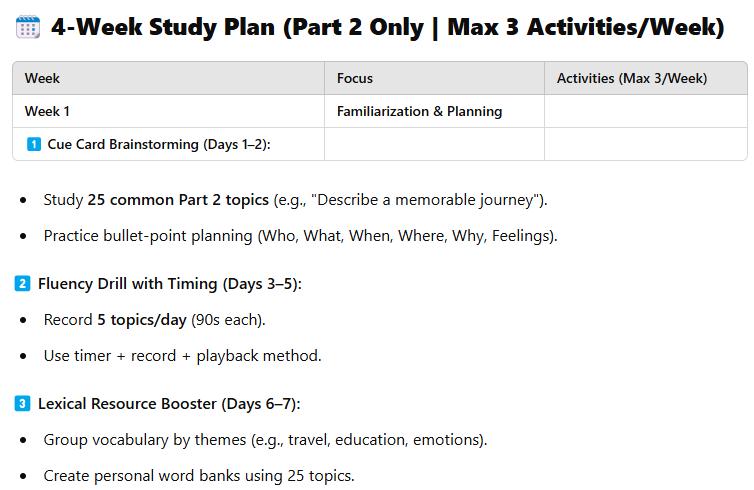Click the bold text 25 common Part 2 topics
The height and width of the screenshot is (490, 754).
[178, 200]
